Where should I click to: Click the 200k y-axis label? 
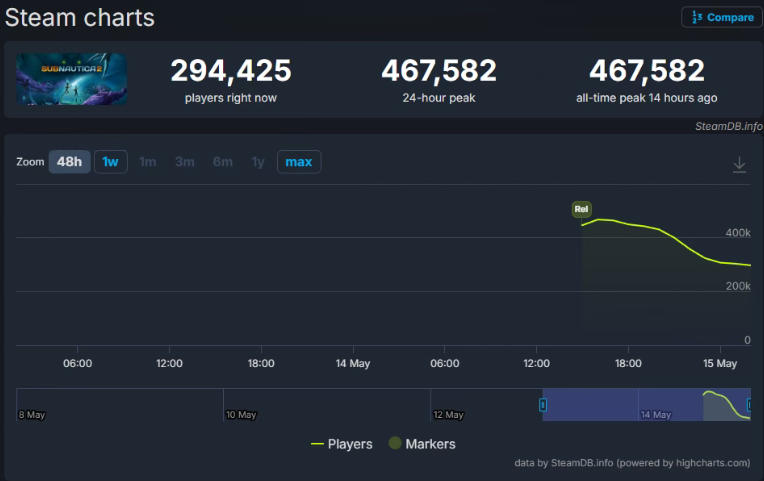(x=738, y=287)
